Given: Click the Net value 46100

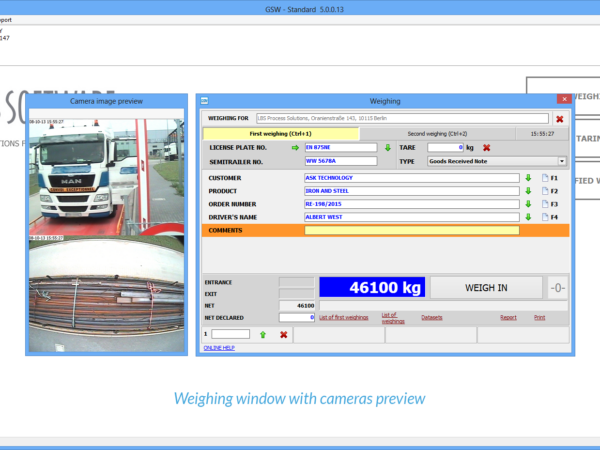Looking at the screenshot, I should [x=297, y=305].
